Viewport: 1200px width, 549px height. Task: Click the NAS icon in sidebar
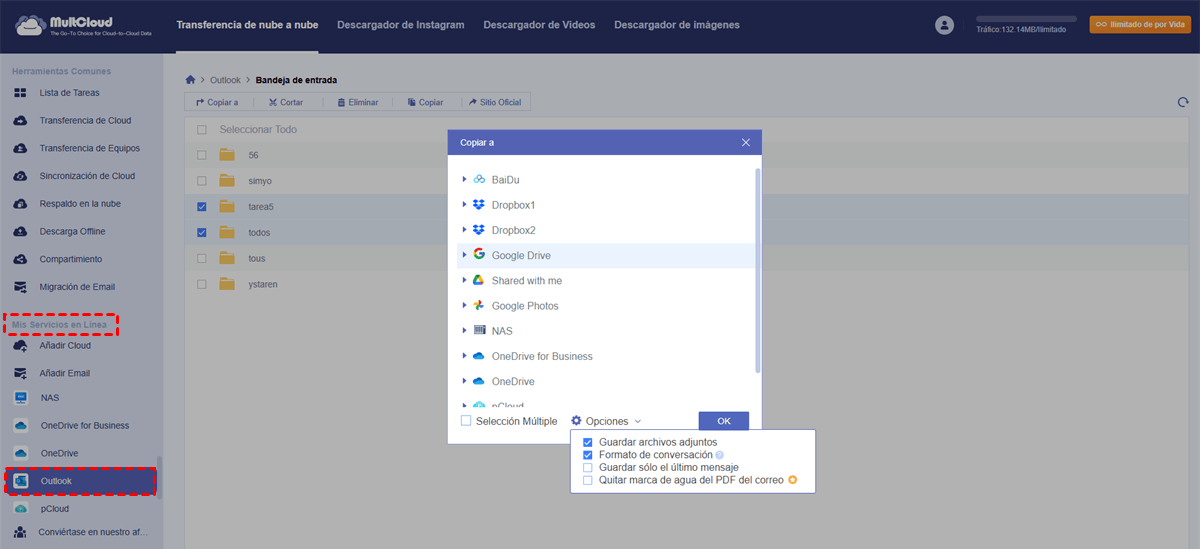pos(21,397)
